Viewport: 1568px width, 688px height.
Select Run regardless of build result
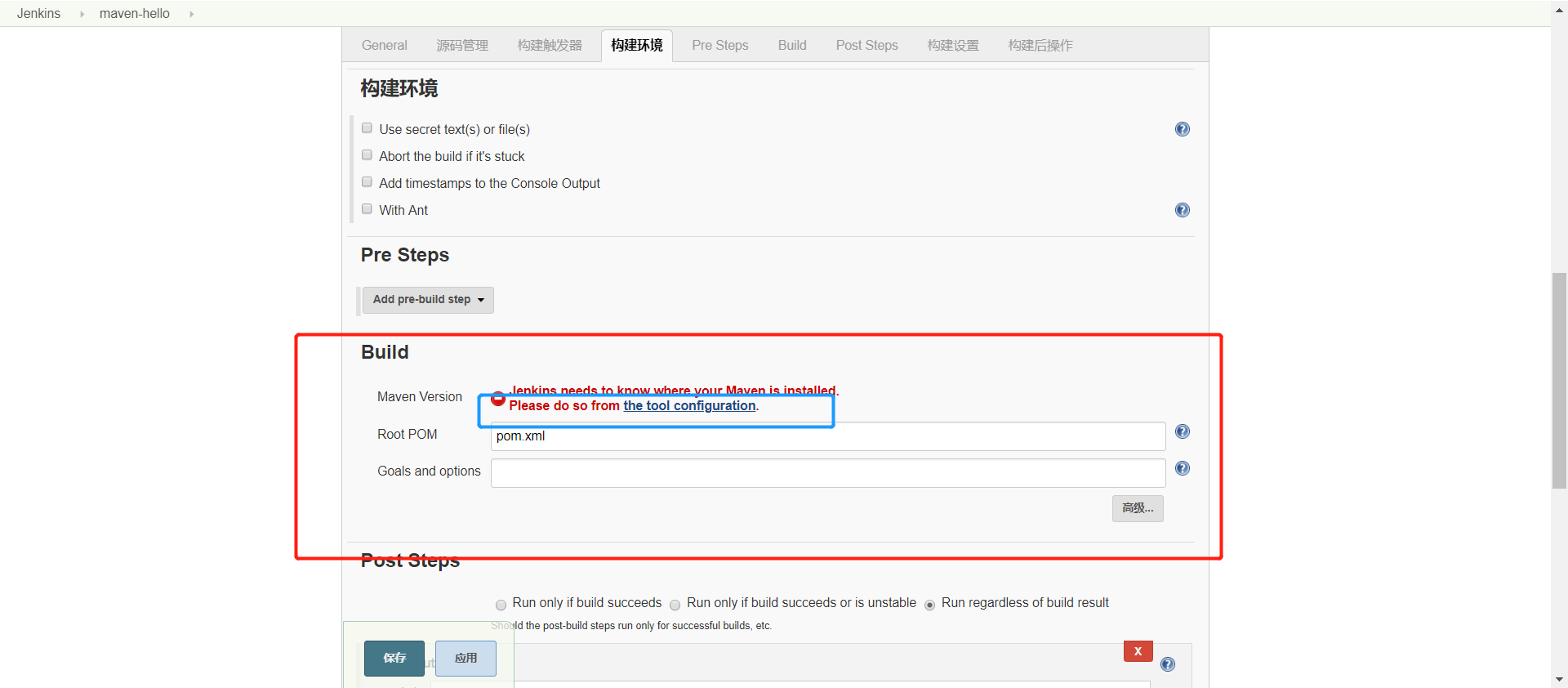(x=929, y=605)
